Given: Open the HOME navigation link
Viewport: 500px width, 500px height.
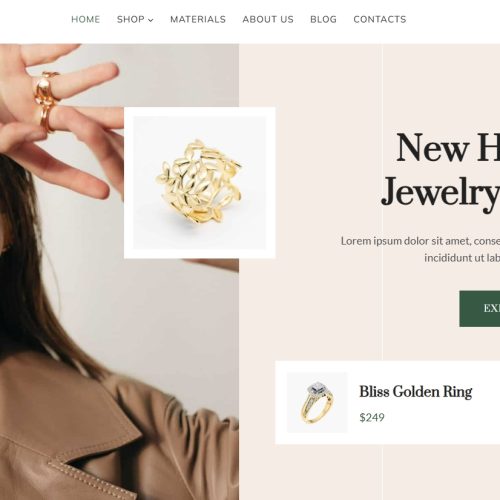Looking at the screenshot, I should 86,19.
